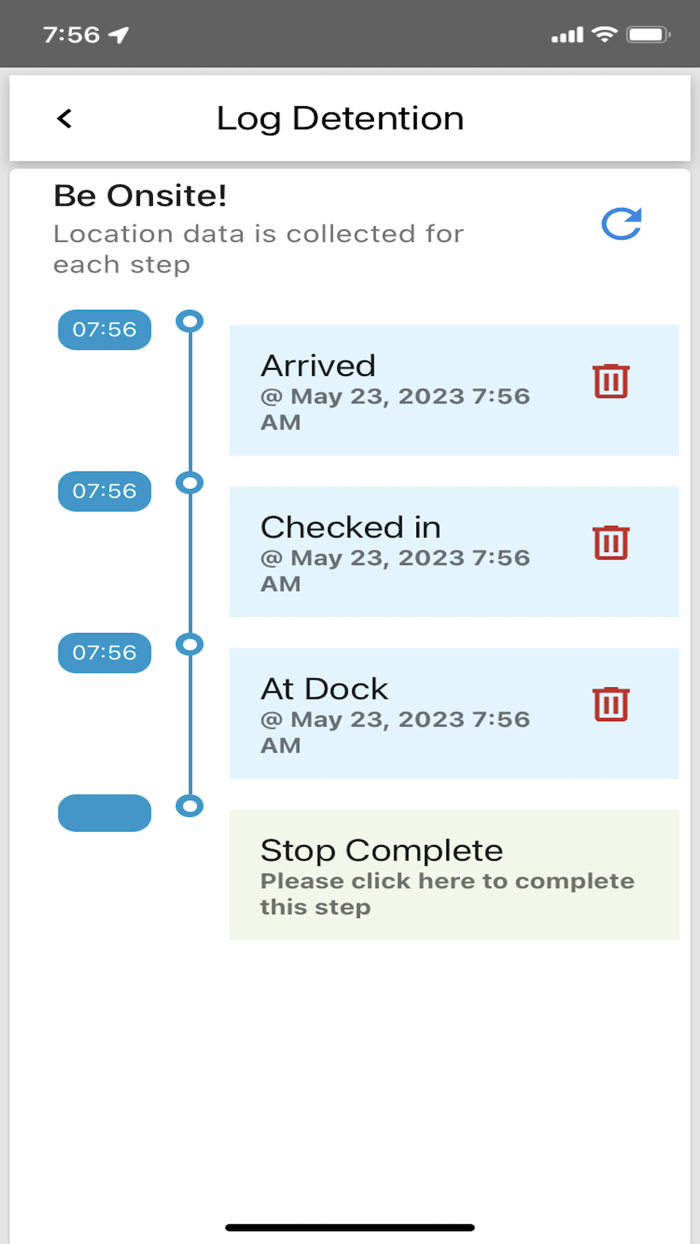
Task: Tap the 07:56 badge next to Checked in
Action: tap(104, 491)
